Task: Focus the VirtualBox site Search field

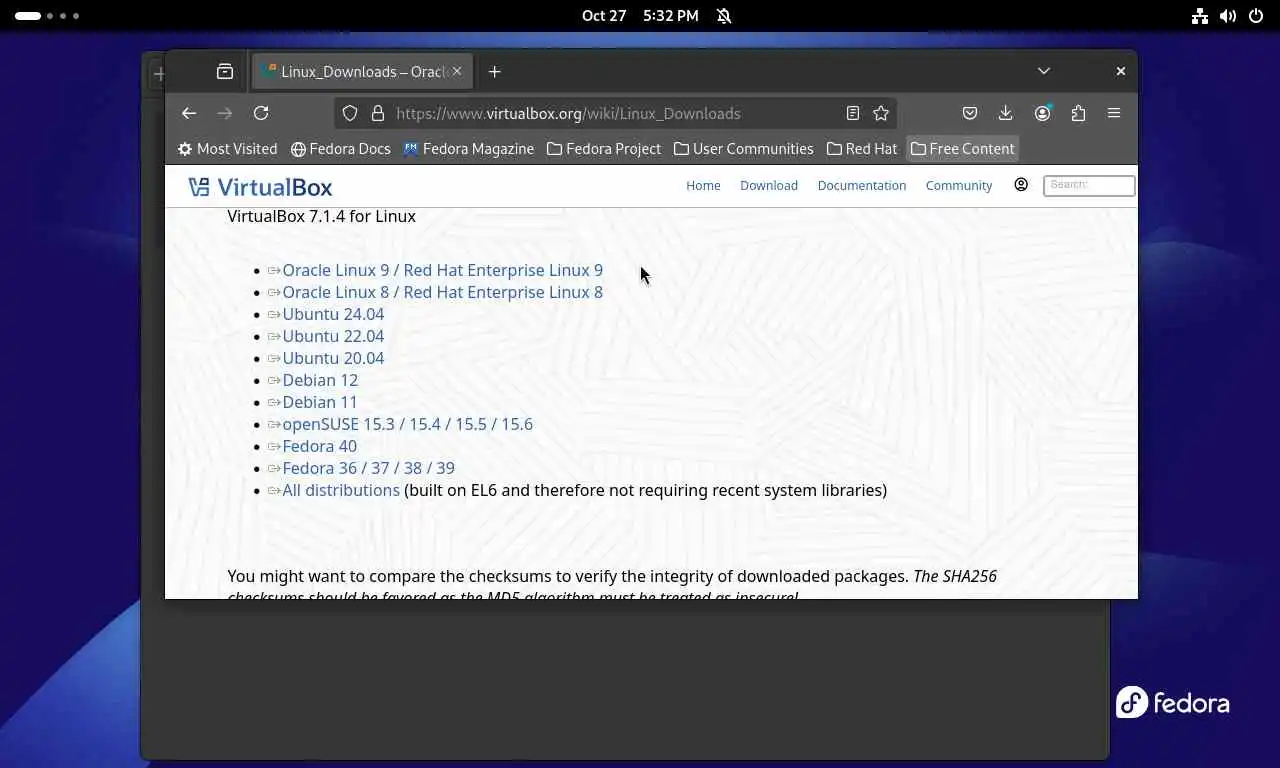Action: pos(1089,185)
